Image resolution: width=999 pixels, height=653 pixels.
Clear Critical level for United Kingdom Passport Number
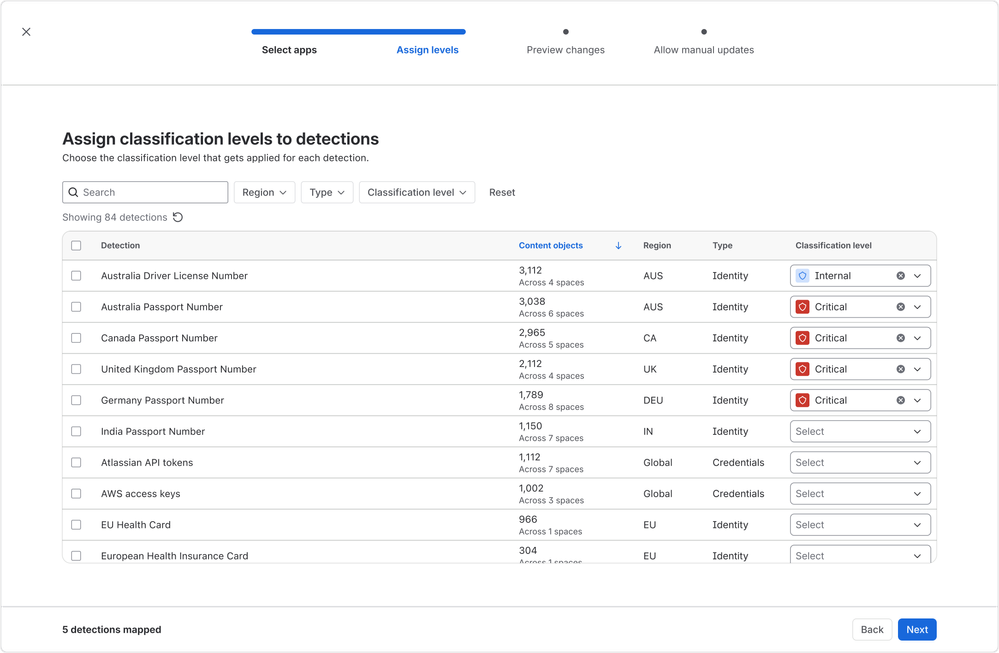[x=900, y=369]
